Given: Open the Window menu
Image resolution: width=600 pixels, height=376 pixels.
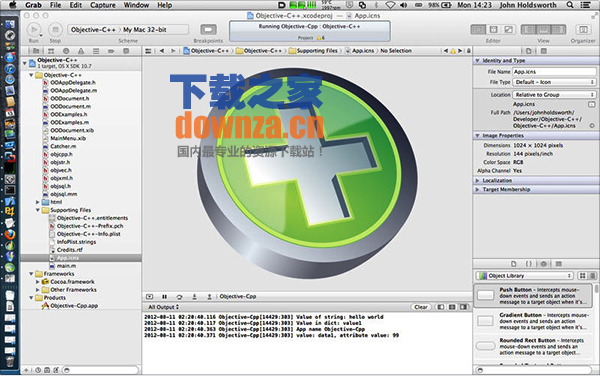Looking at the screenshot, I should pyautogui.click(x=136, y=5).
